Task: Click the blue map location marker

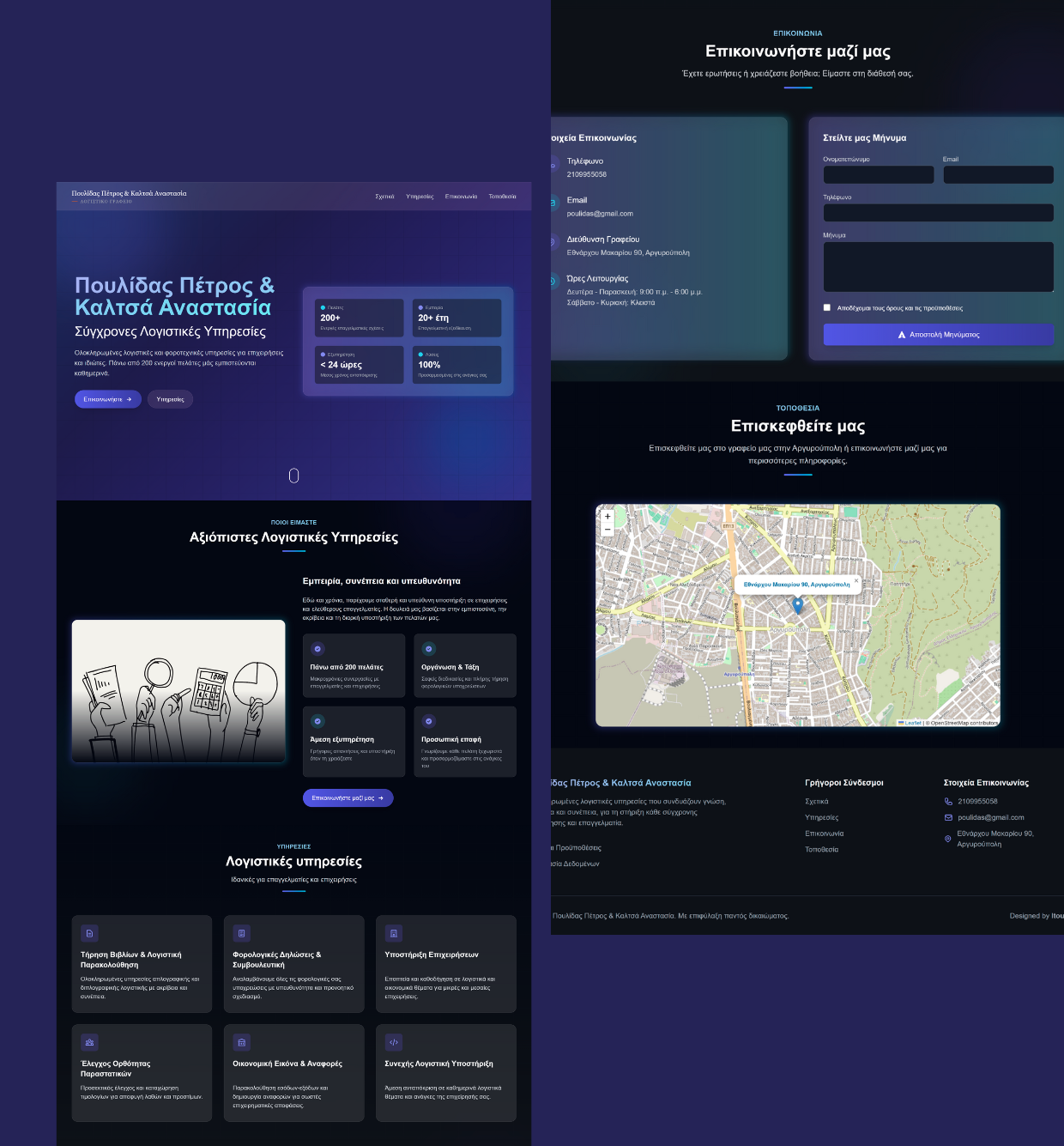Action: [797, 605]
